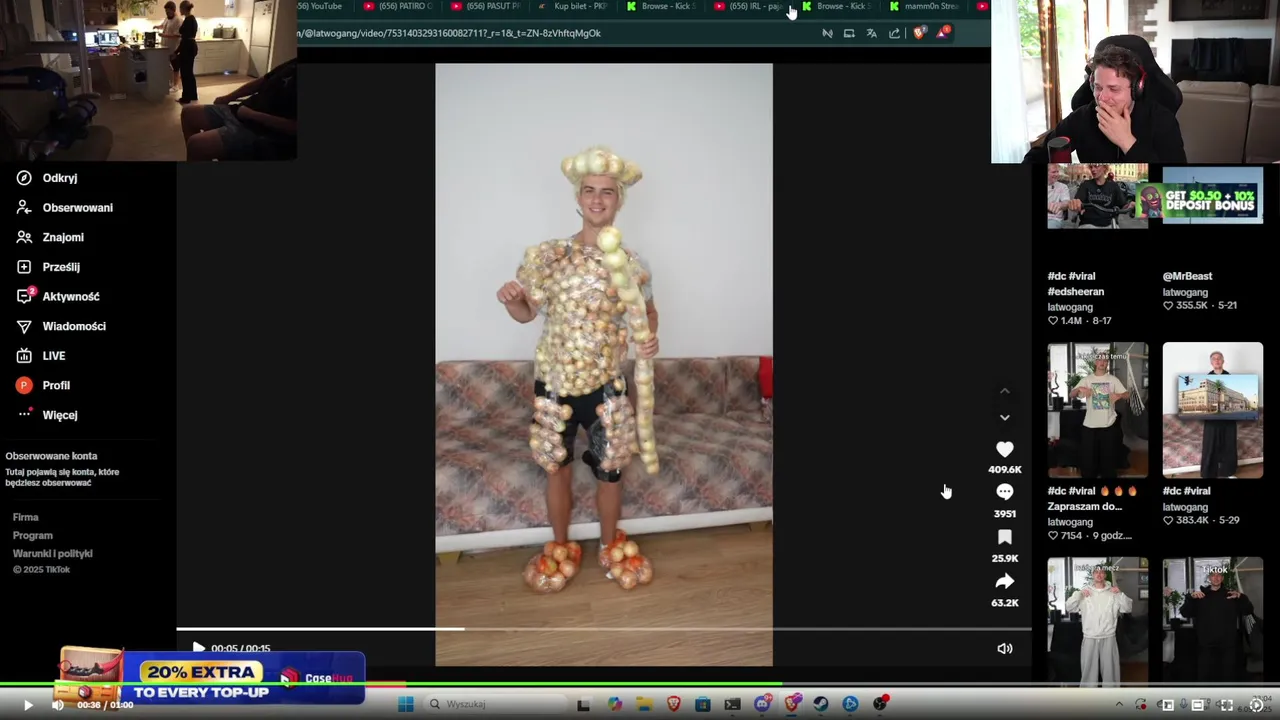Like the video with heart icon
This screenshot has height=720, width=1280.
[x=1005, y=450]
